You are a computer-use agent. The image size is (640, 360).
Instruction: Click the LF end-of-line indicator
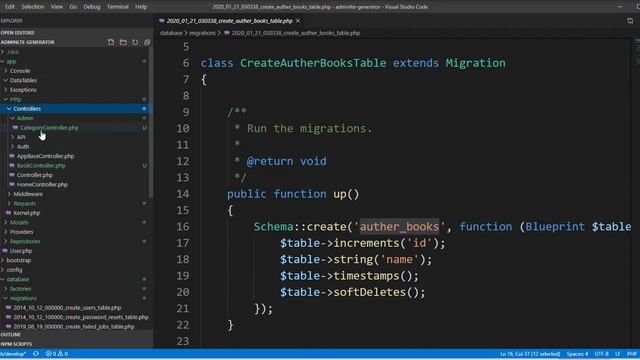(x=618, y=354)
